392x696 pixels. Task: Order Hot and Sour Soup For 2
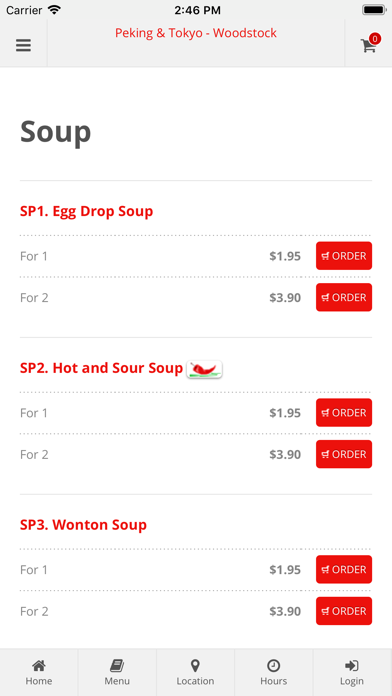(344, 454)
